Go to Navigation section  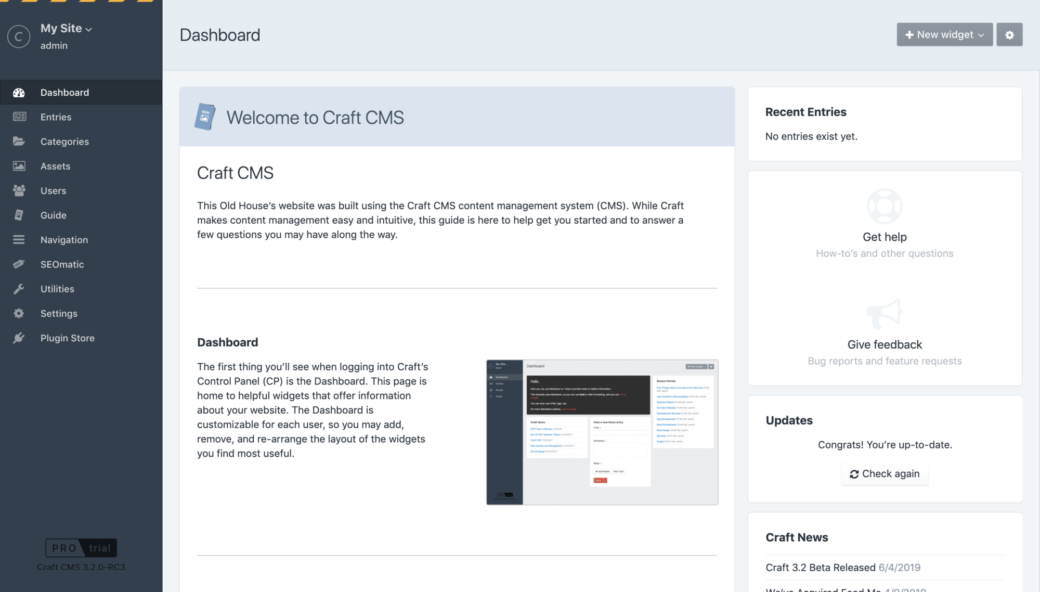tap(81, 239)
